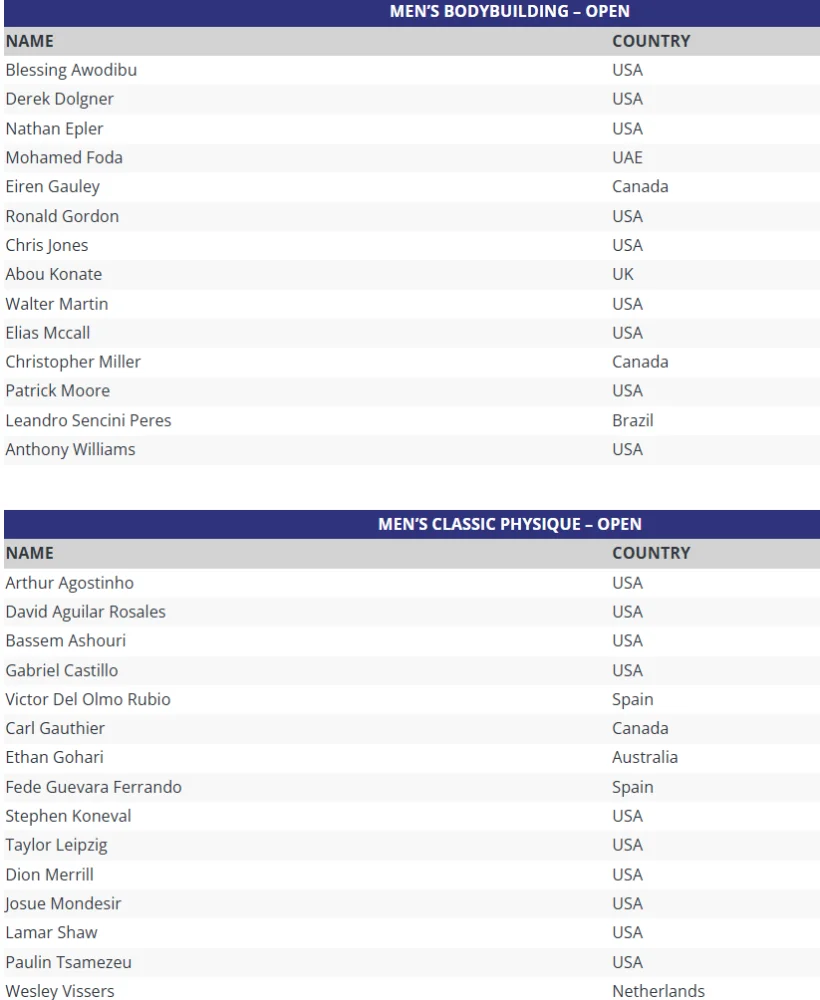Select the Eiren Gauley row name
The image size is (820, 1000).
coord(53,187)
